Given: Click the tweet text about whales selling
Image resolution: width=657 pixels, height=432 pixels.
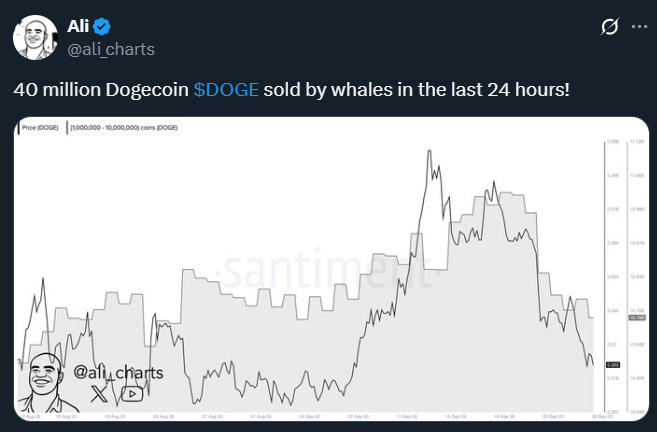Looking at the screenshot, I should pos(292,90).
